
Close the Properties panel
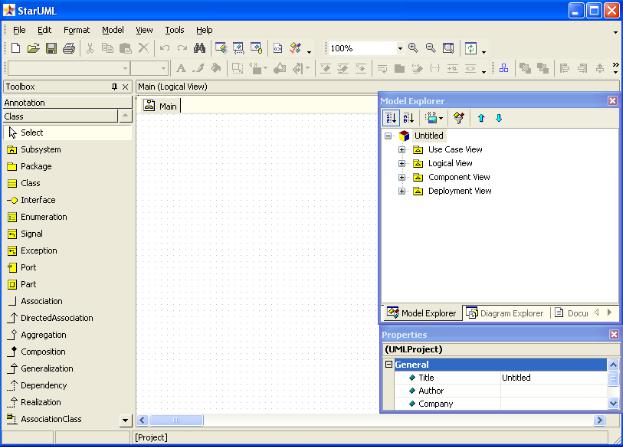pos(614,335)
